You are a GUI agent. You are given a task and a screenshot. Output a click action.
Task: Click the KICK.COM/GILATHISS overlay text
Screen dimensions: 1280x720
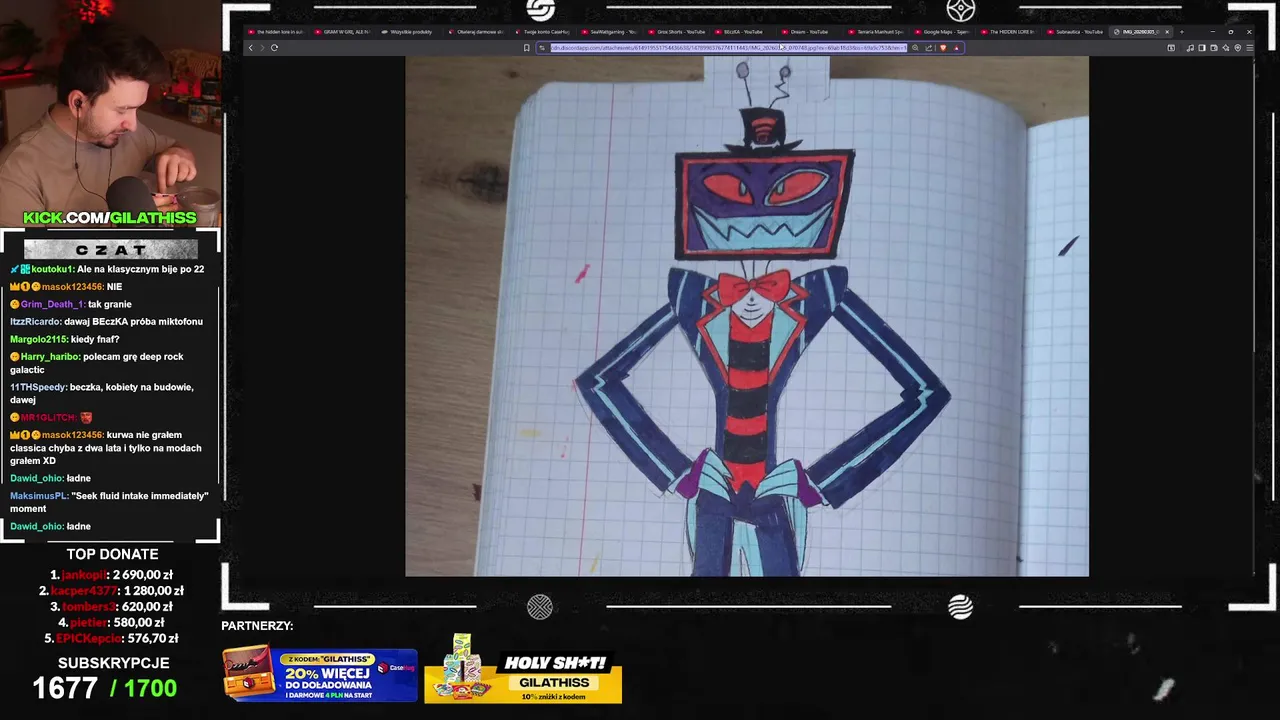(x=110, y=218)
